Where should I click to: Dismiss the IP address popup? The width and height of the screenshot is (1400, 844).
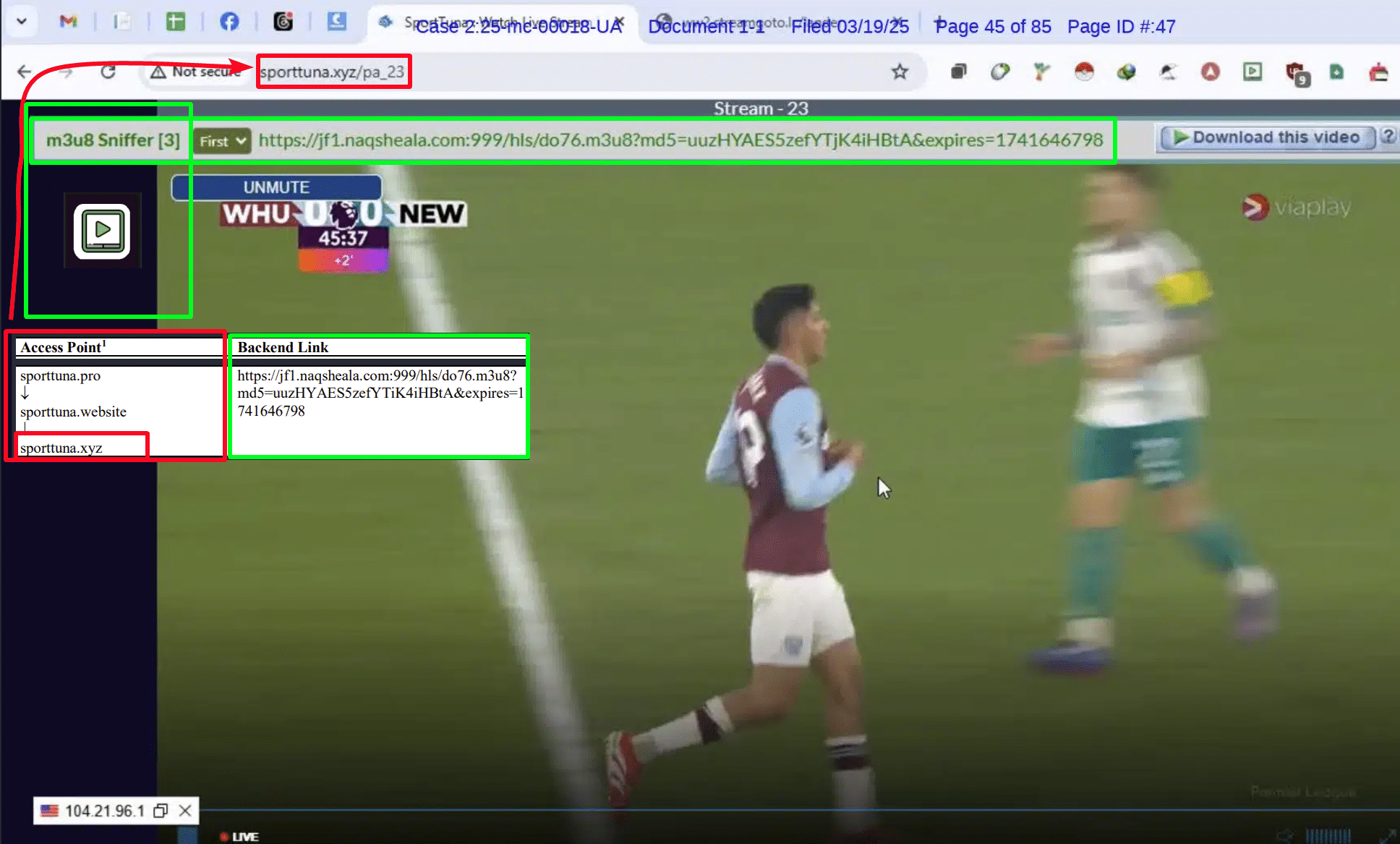(185, 811)
